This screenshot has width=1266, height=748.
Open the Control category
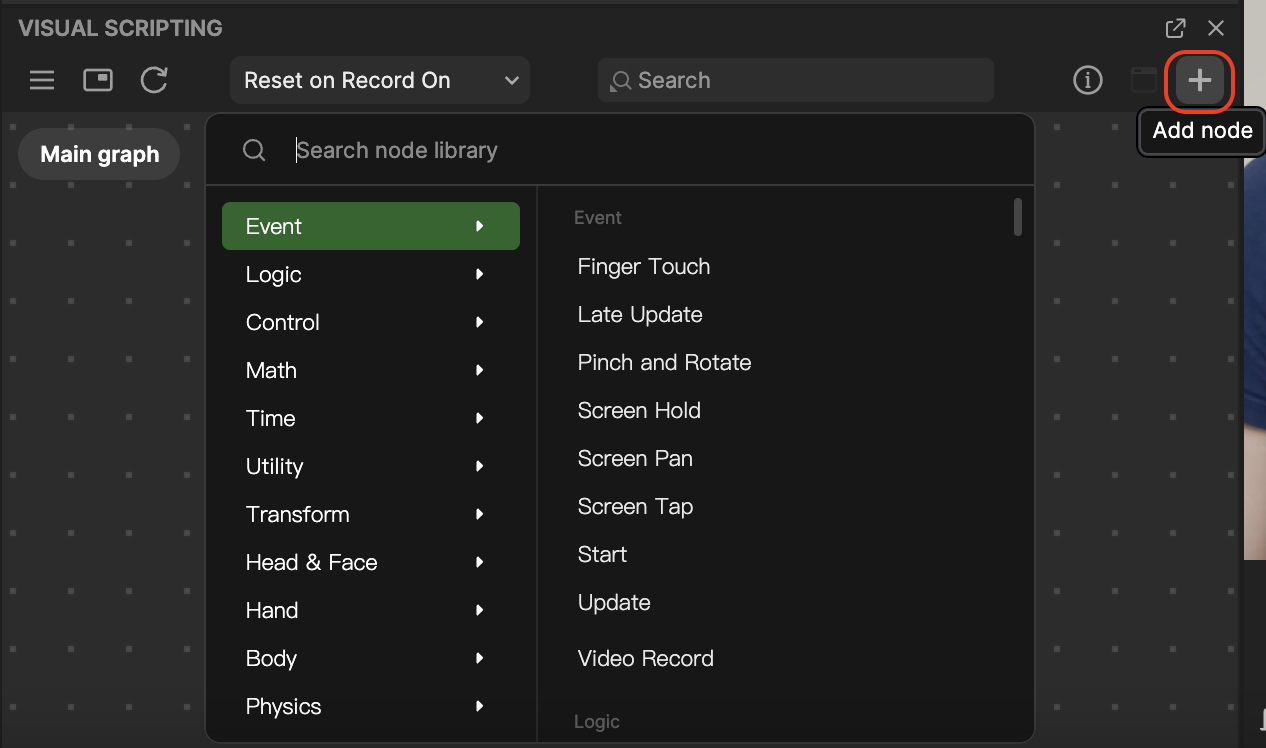click(371, 322)
